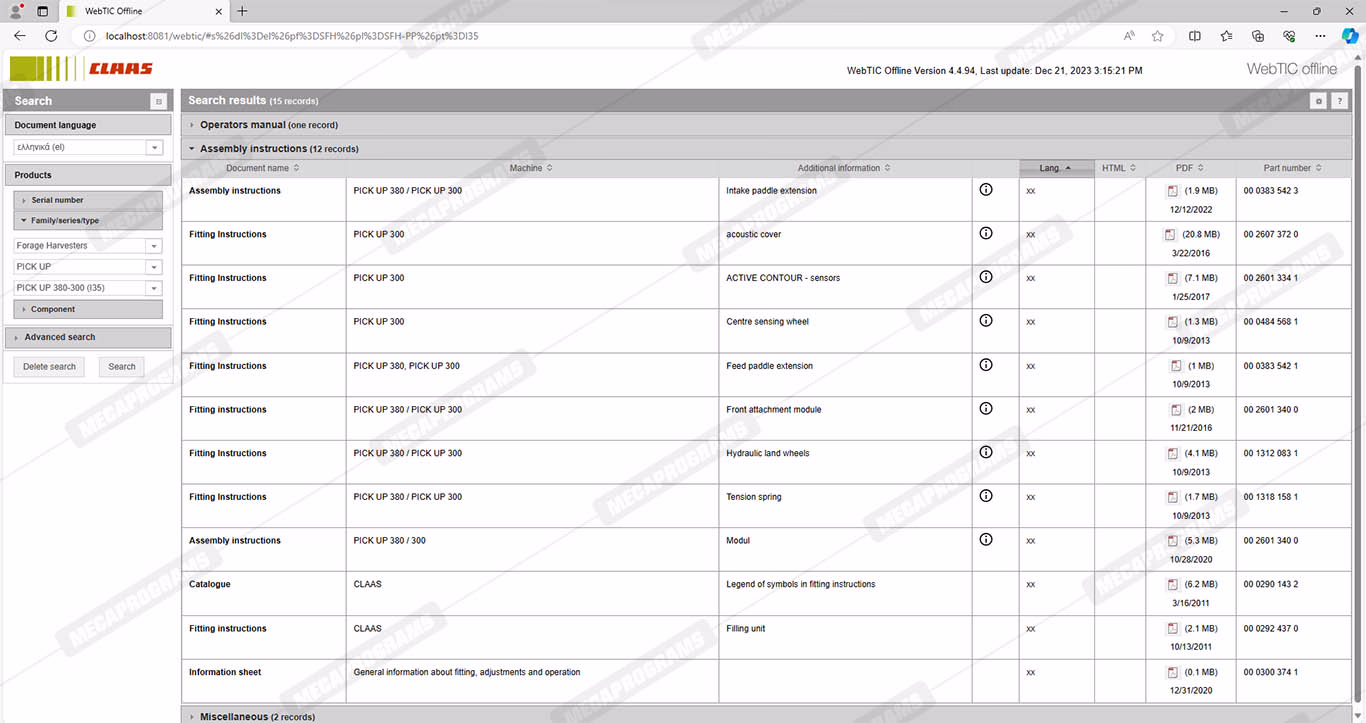The width and height of the screenshot is (1366, 723).
Task: Click the Search button
Action: [x=122, y=367]
